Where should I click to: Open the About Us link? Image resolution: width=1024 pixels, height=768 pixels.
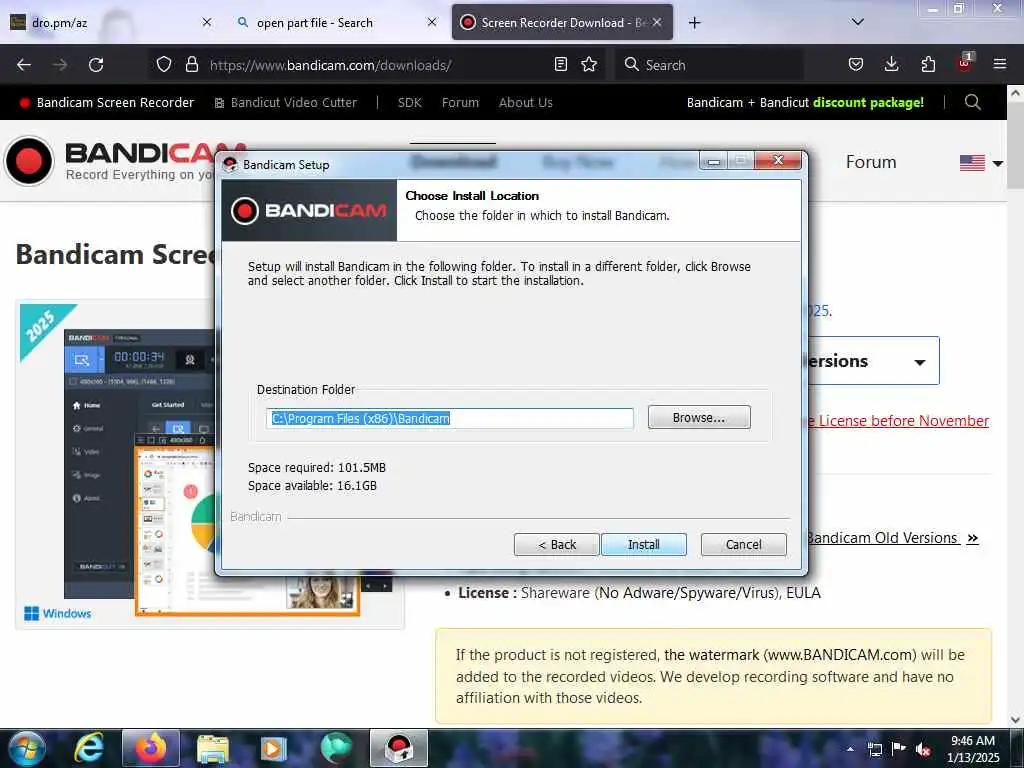coord(526,103)
